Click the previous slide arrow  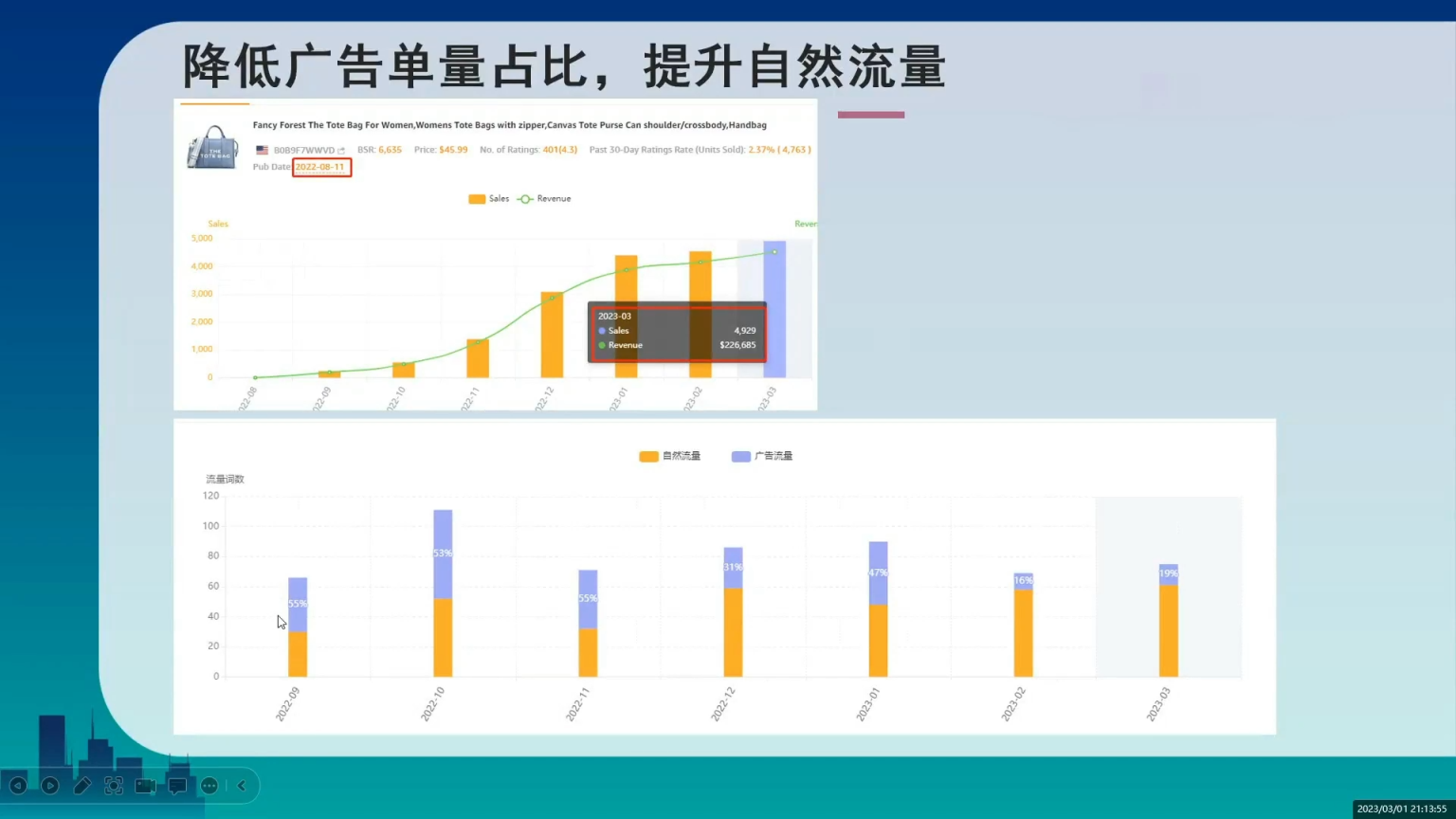(x=17, y=785)
